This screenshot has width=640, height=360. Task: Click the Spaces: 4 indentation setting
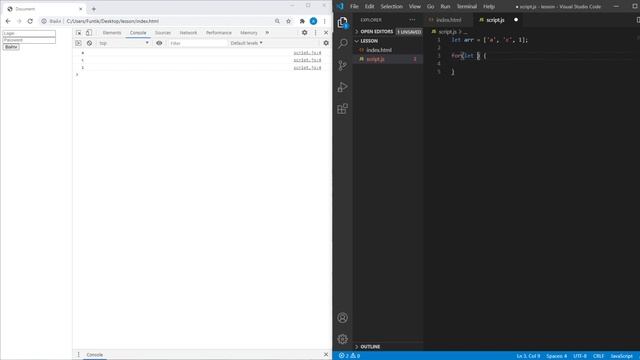click(556, 356)
